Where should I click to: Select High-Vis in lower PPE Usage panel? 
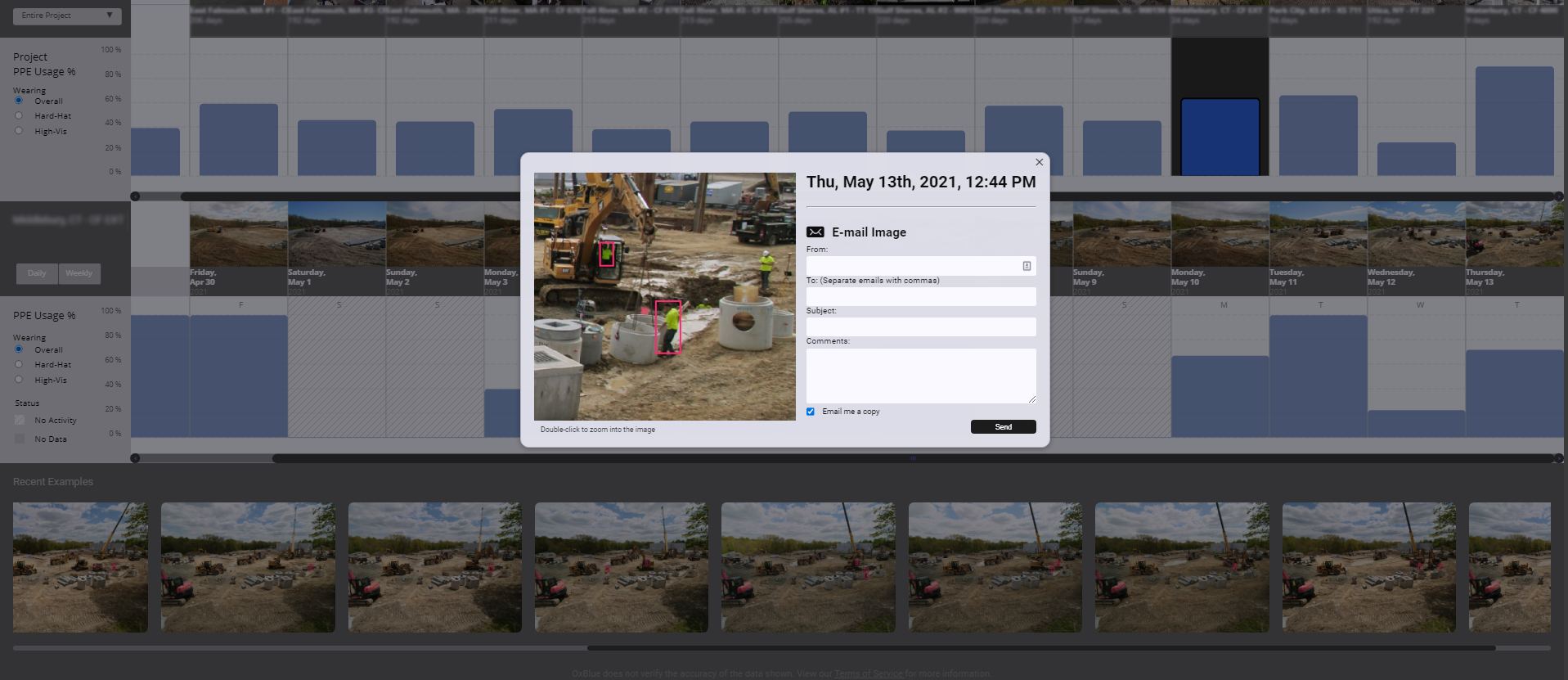point(19,379)
